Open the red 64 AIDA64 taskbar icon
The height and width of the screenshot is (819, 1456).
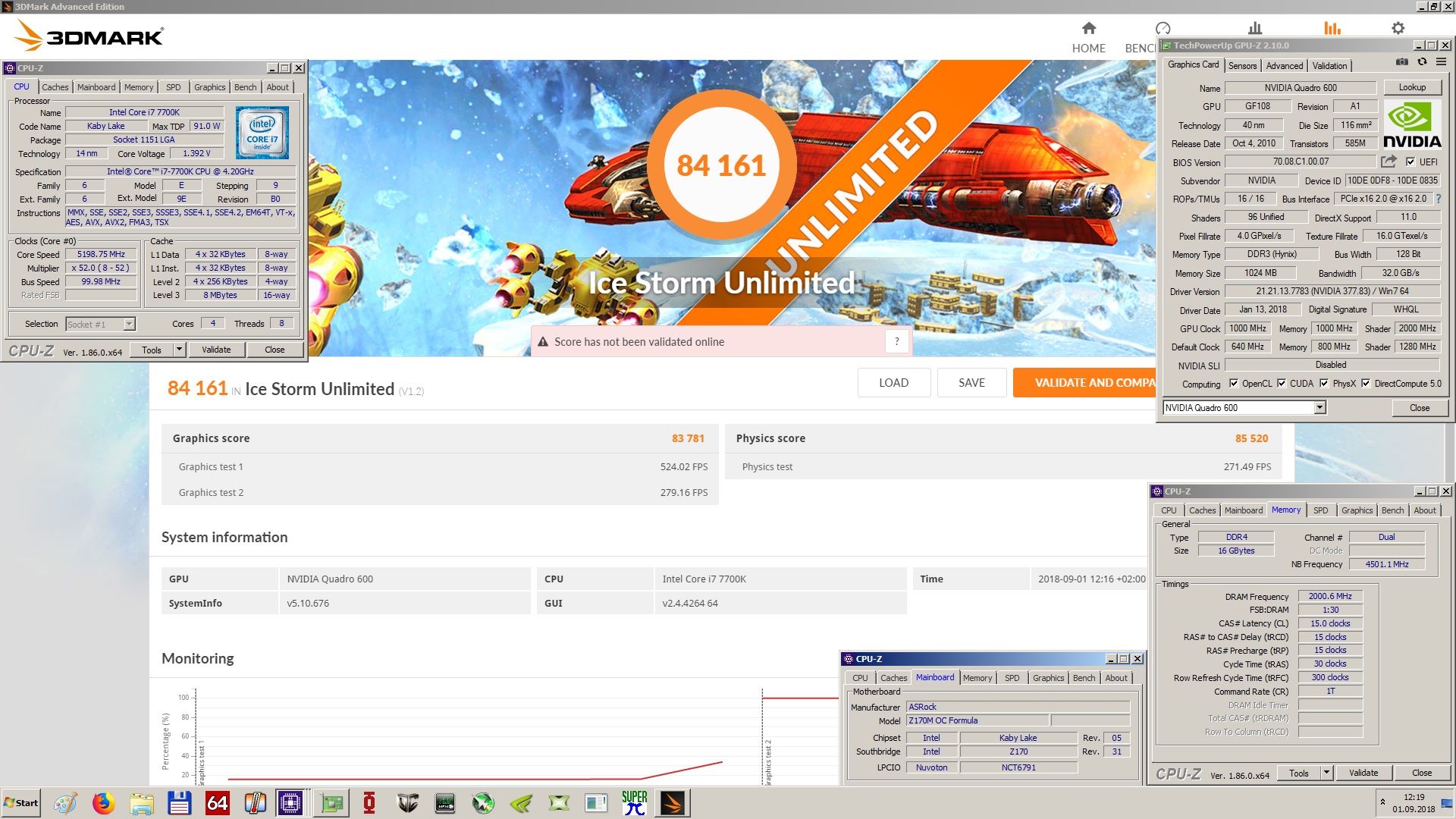pyautogui.click(x=218, y=803)
